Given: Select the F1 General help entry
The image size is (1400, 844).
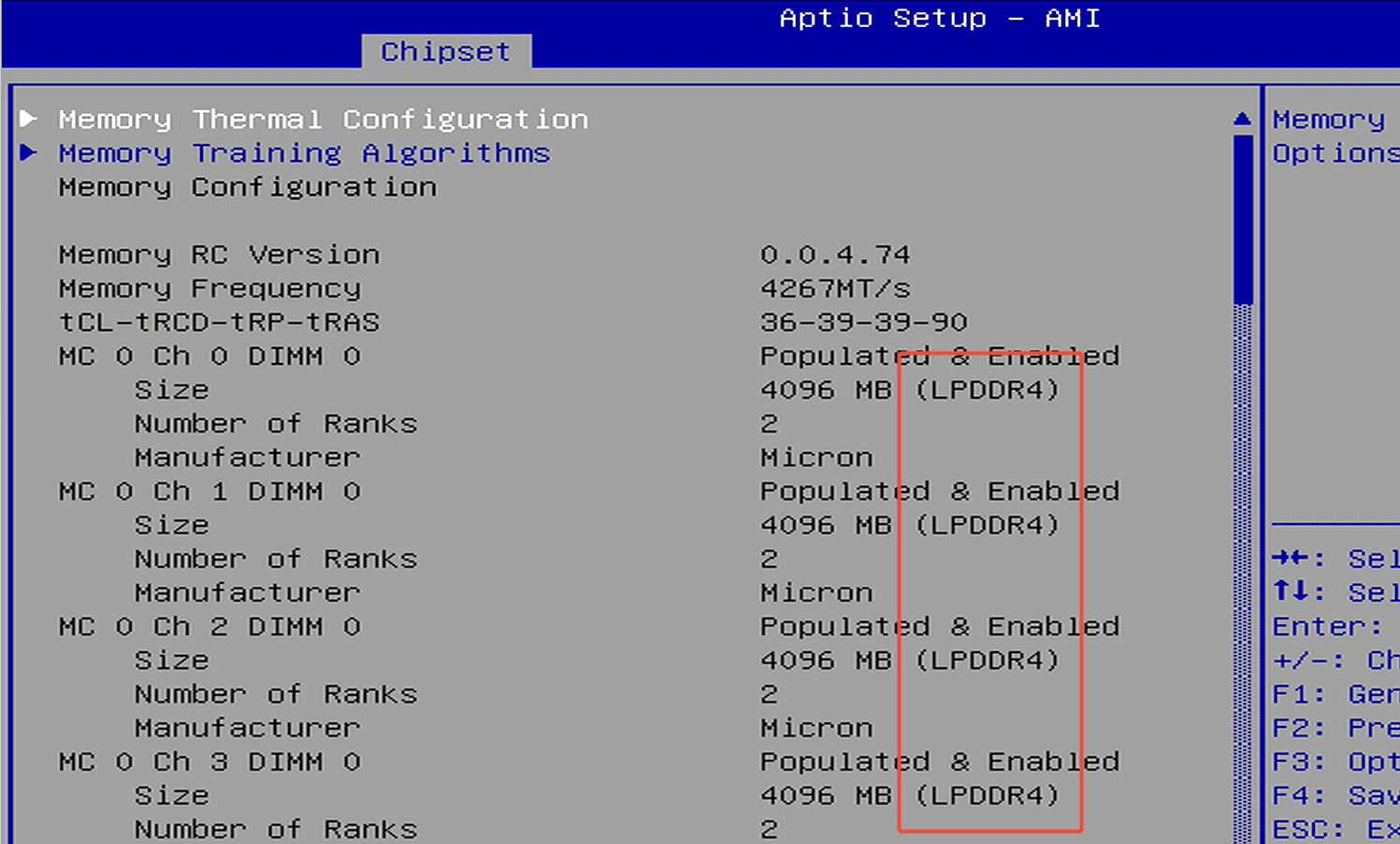Looking at the screenshot, I should click(x=1328, y=693).
